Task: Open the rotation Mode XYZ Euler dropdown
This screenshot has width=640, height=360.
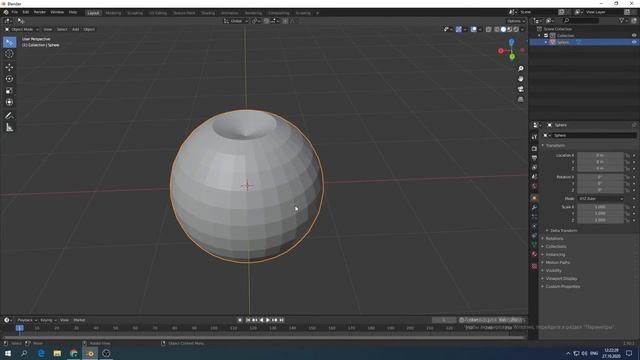Action: 601,199
